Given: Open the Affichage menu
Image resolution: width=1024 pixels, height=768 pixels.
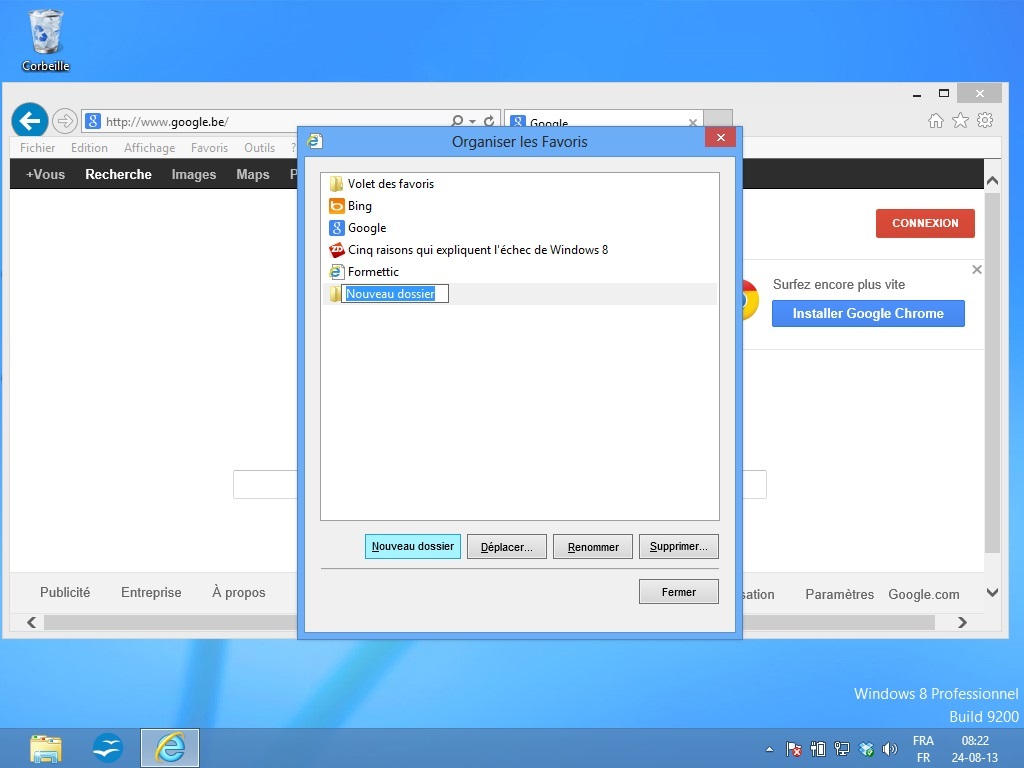Looking at the screenshot, I should (150, 148).
